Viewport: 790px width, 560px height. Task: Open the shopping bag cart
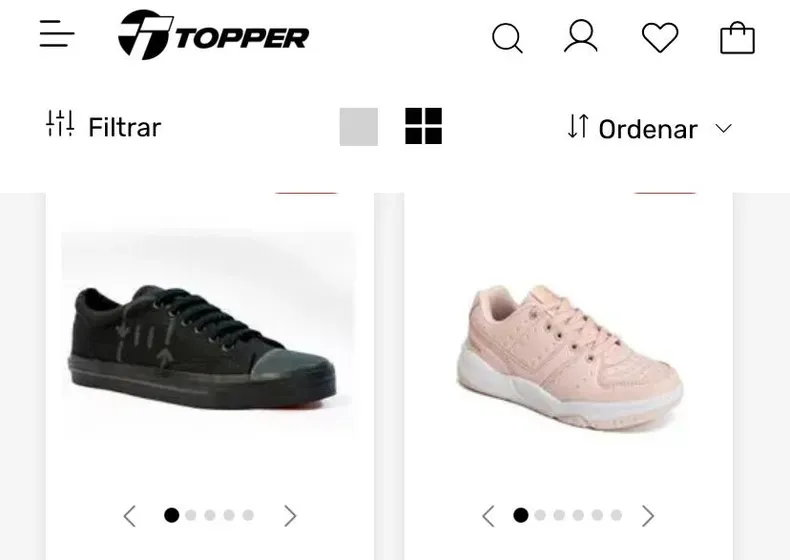pyautogui.click(x=737, y=37)
